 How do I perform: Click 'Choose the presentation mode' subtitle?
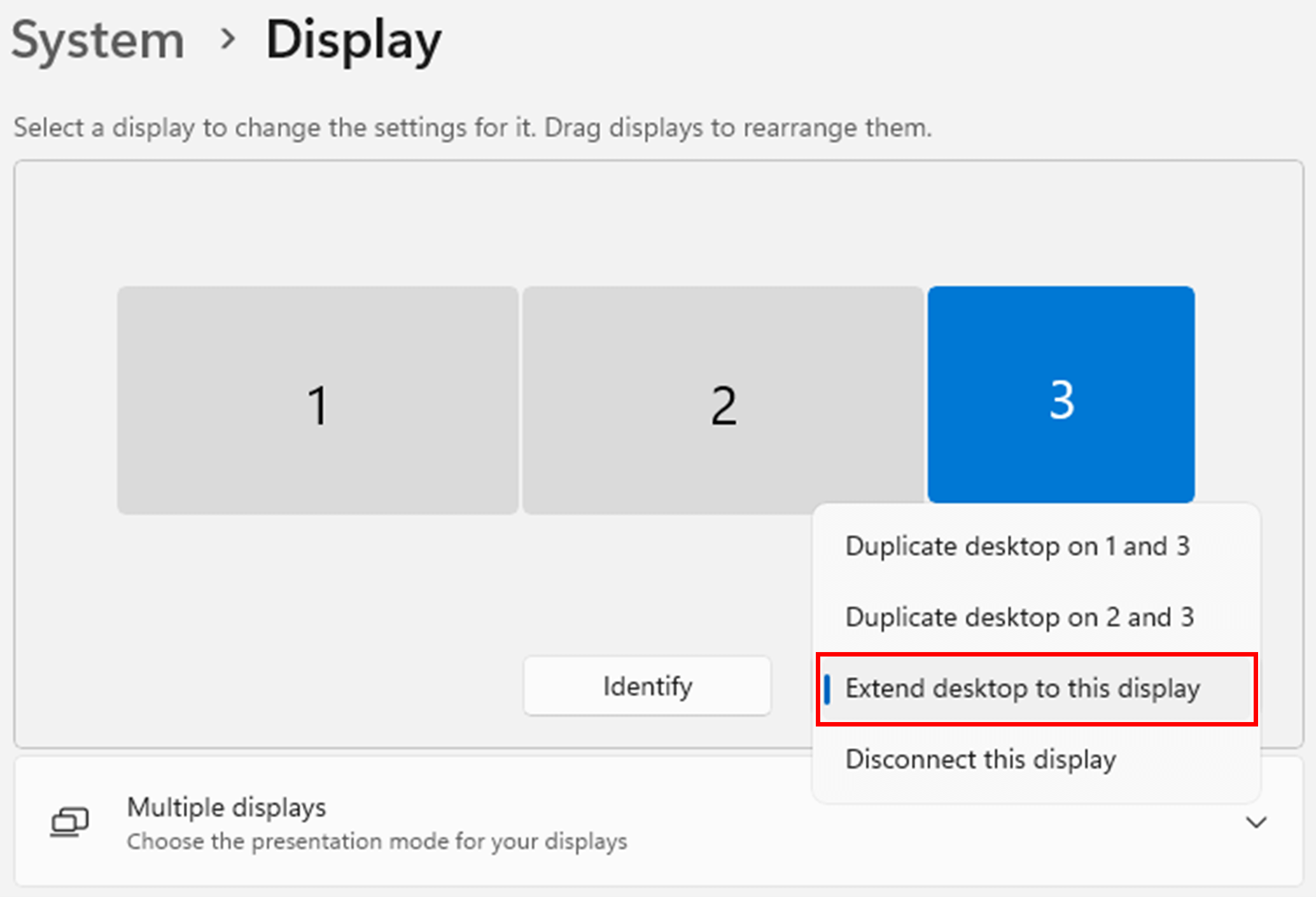click(x=377, y=842)
